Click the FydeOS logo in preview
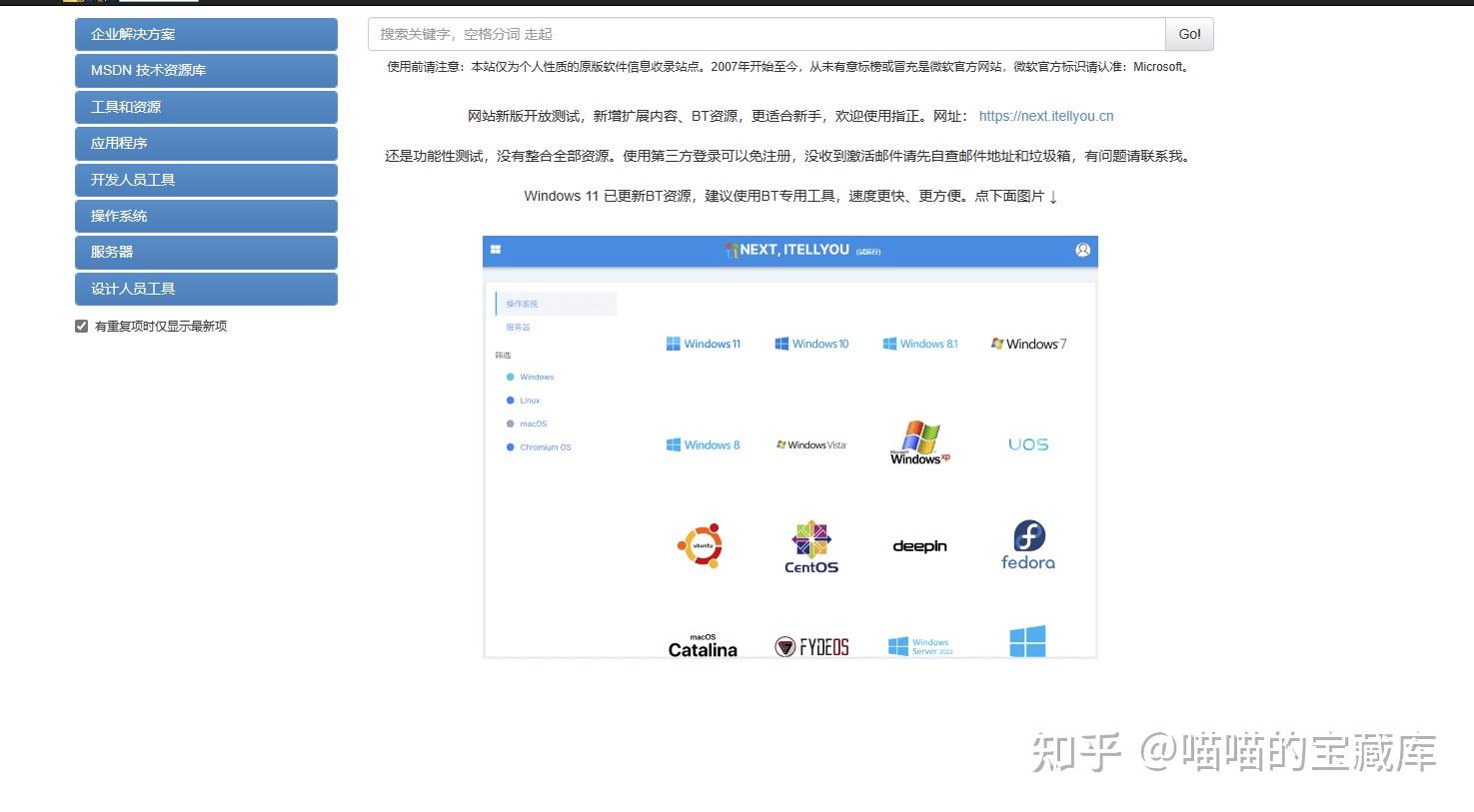 812,647
